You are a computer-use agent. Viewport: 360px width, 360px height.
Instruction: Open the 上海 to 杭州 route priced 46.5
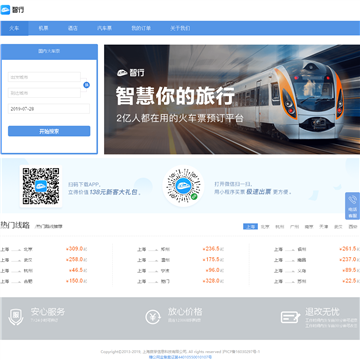point(44,270)
